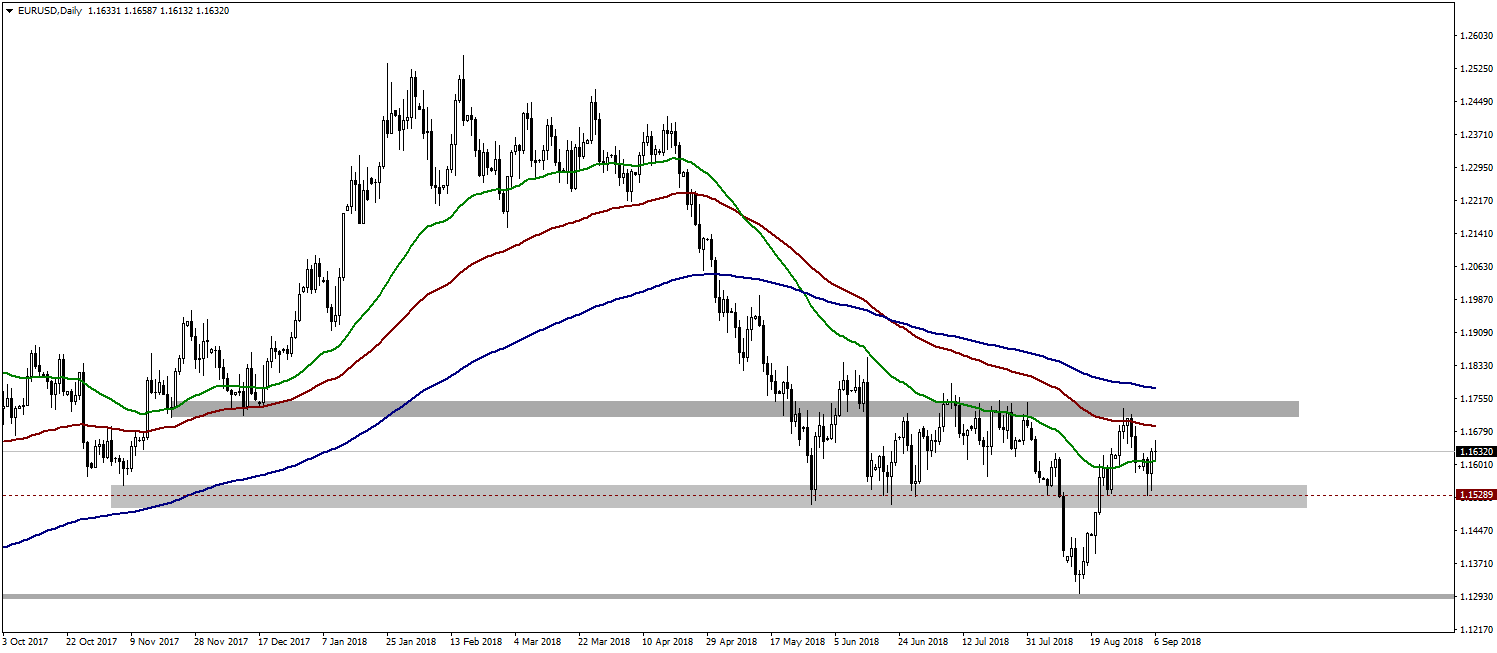Click the 6 Sep 2018 date label

point(1177,642)
